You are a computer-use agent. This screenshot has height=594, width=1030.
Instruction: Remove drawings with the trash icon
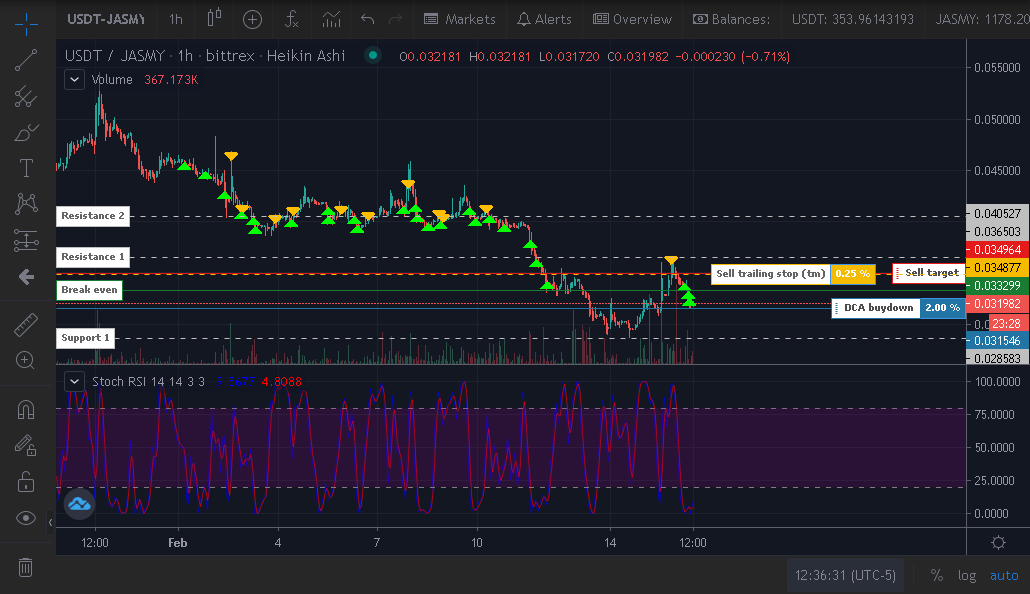click(x=26, y=566)
